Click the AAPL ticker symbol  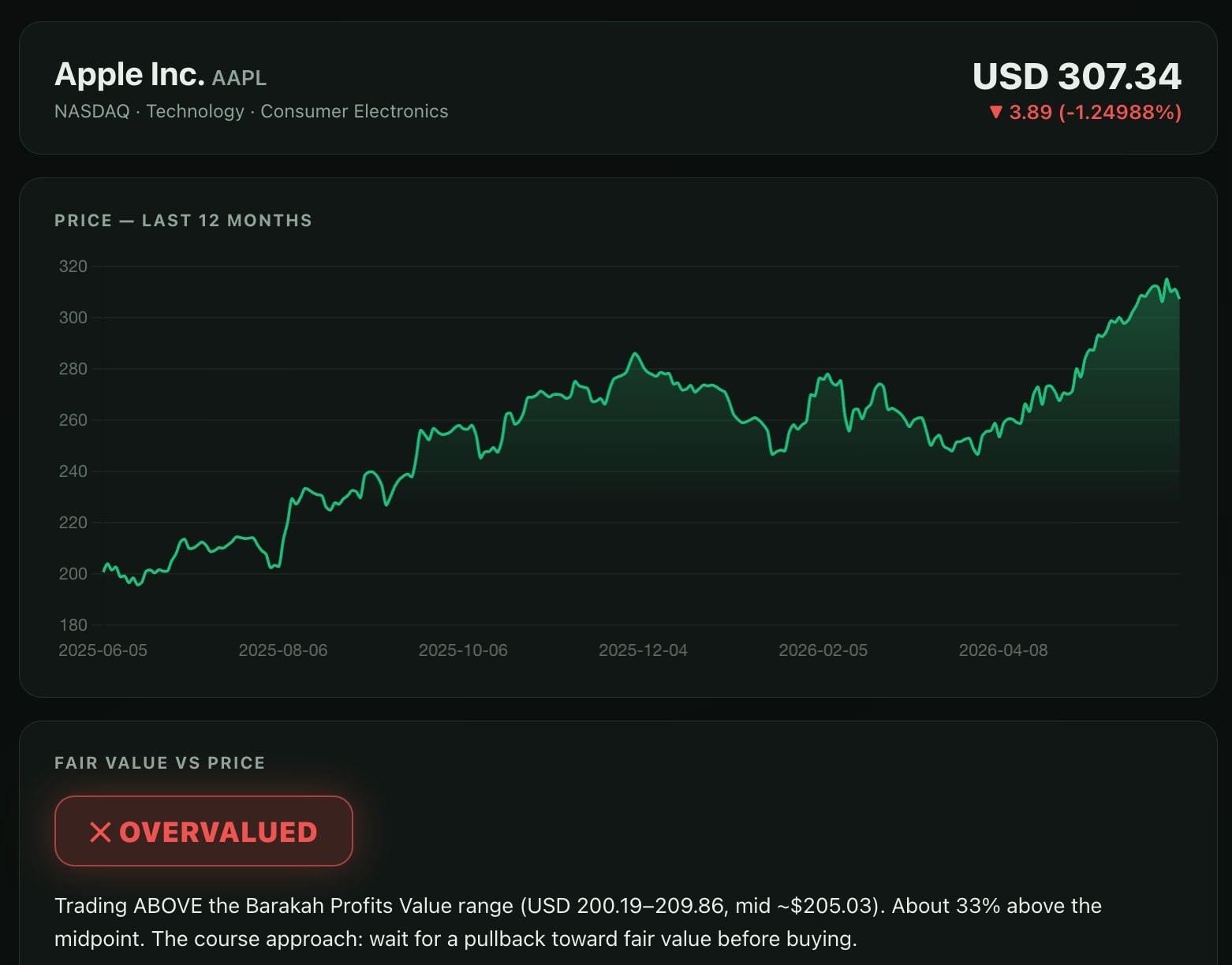tap(240, 78)
